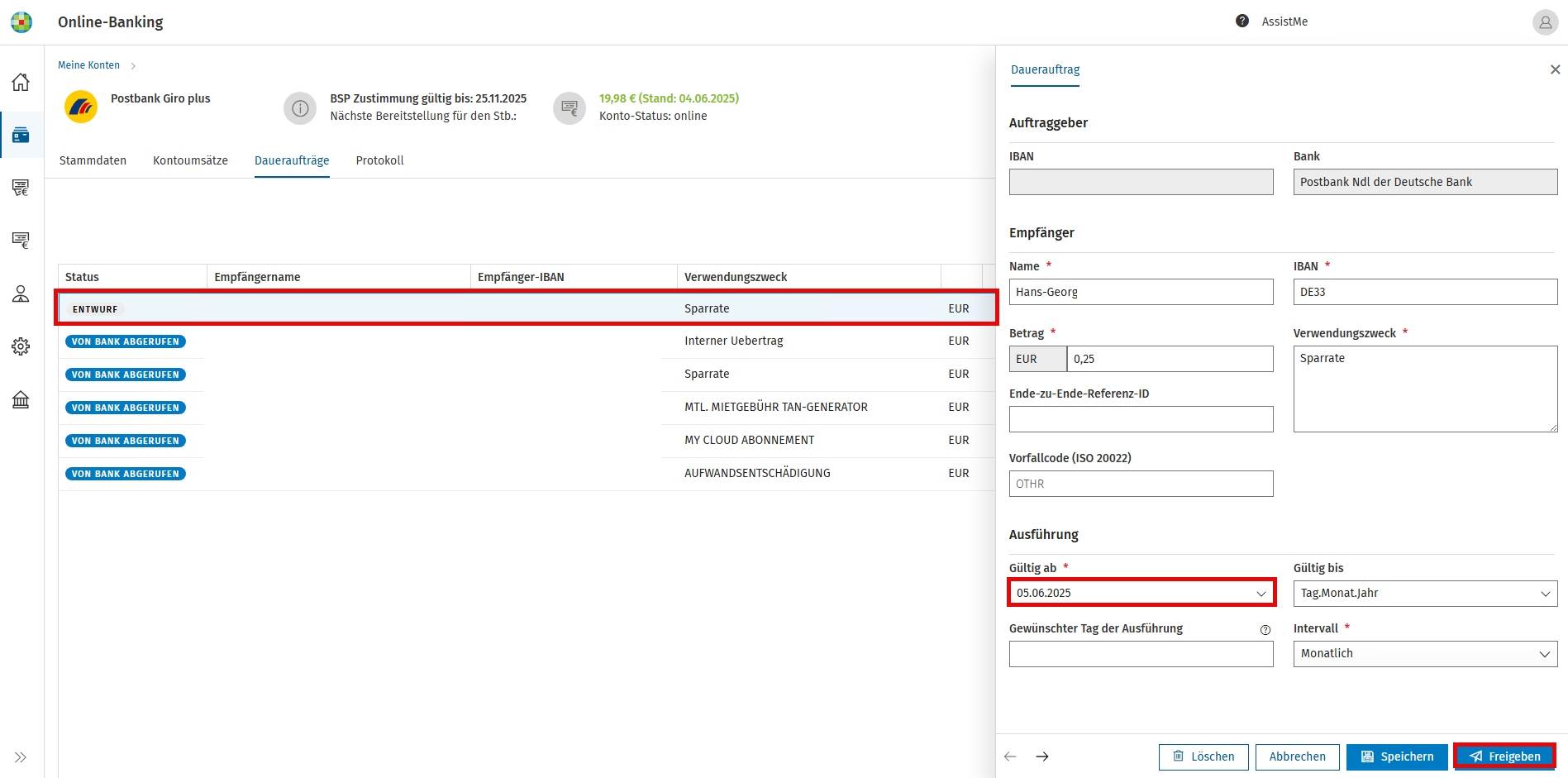Click the Vorfallcode OTHR field
The height and width of the screenshot is (778, 1568).
pos(1141,484)
